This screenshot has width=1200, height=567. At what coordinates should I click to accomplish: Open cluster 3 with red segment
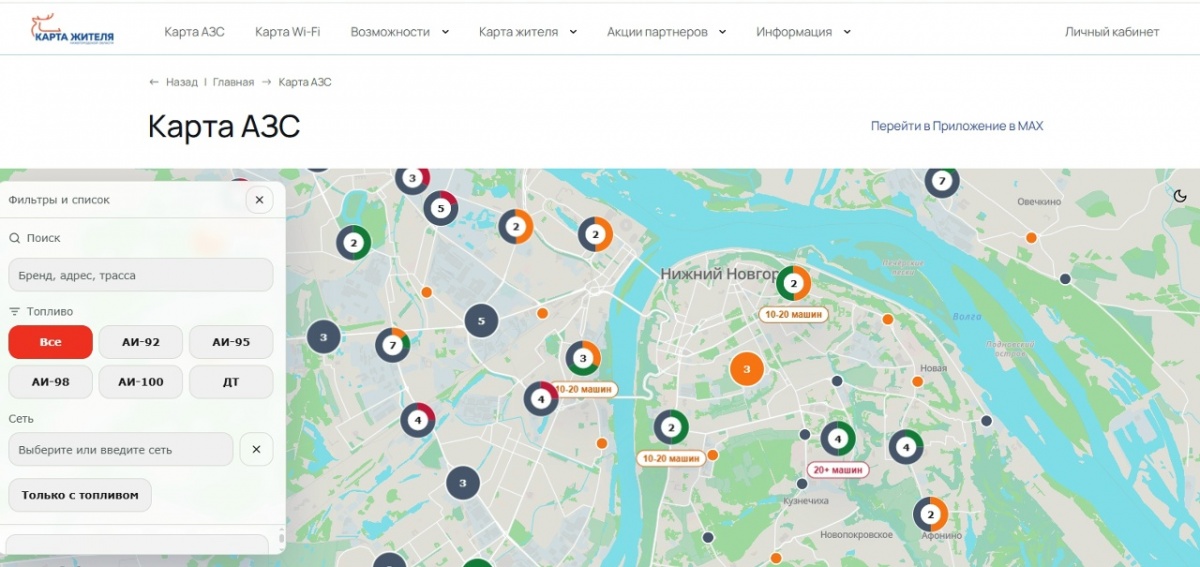coord(412,179)
